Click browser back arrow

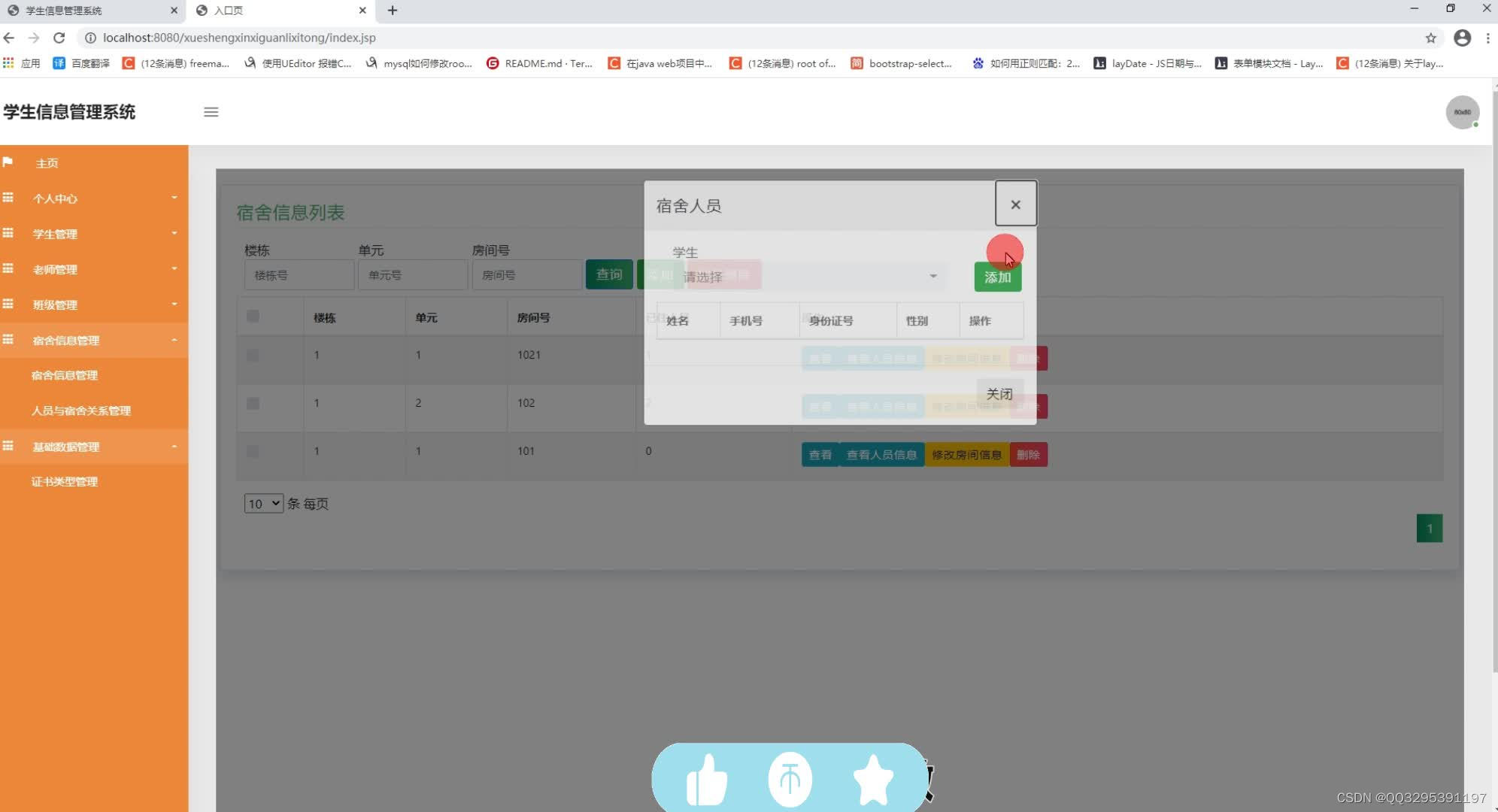(x=9, y=38)
